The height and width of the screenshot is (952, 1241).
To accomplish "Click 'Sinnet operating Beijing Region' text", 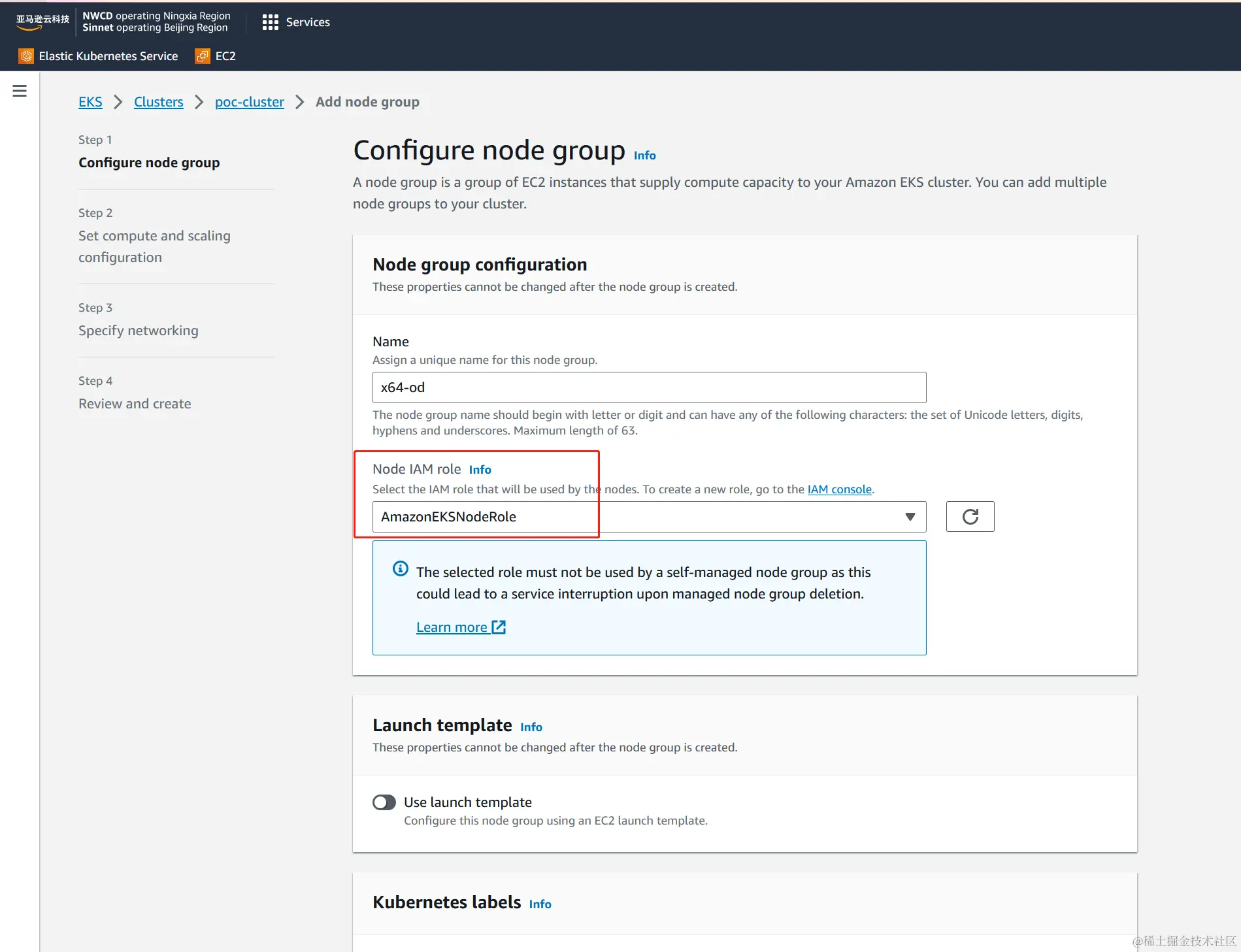I will pyautogui.click(x=155, y=27).
